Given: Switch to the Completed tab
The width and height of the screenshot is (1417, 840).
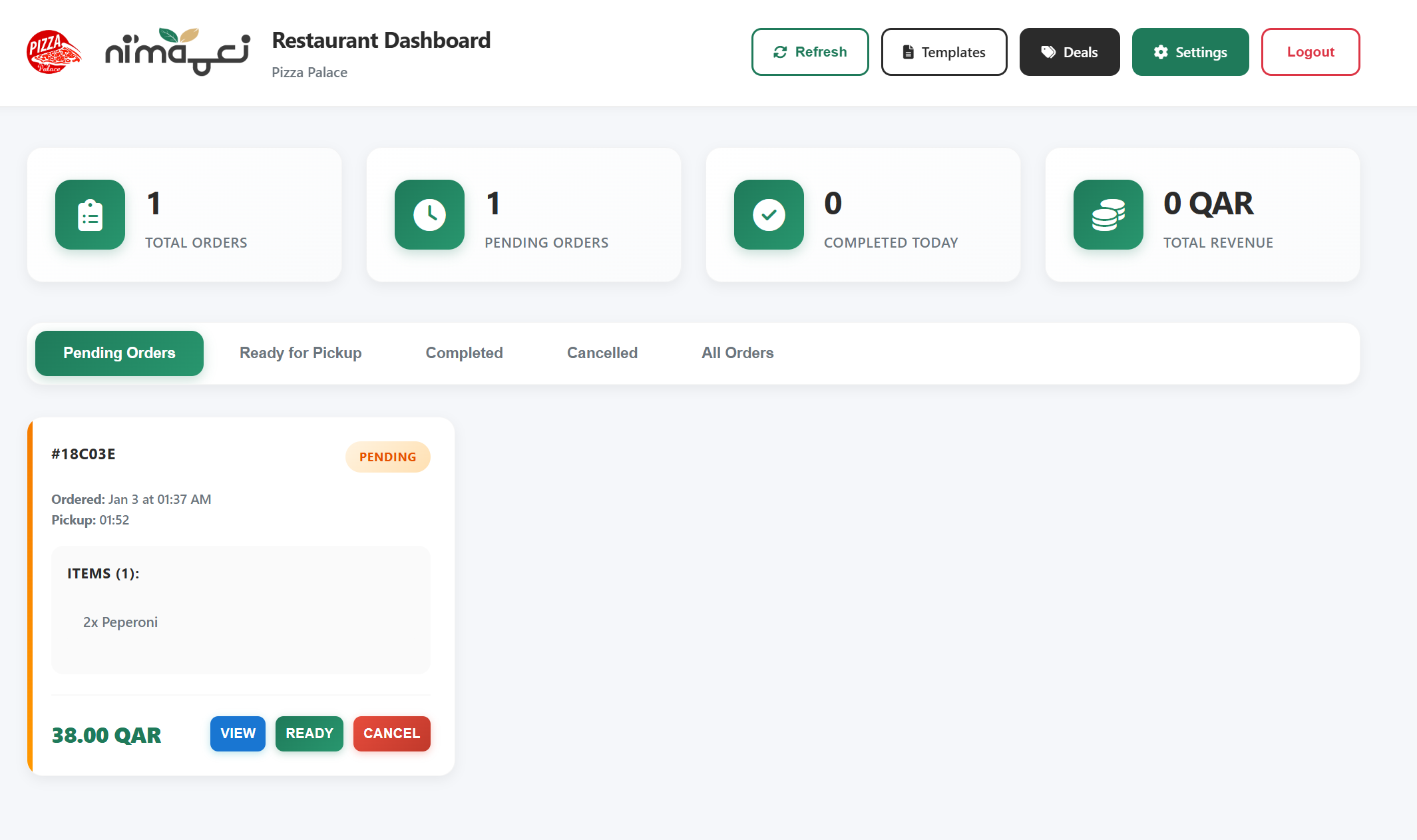Looking at the screenshot, I should pyautogui.click(x=464, y=353).
